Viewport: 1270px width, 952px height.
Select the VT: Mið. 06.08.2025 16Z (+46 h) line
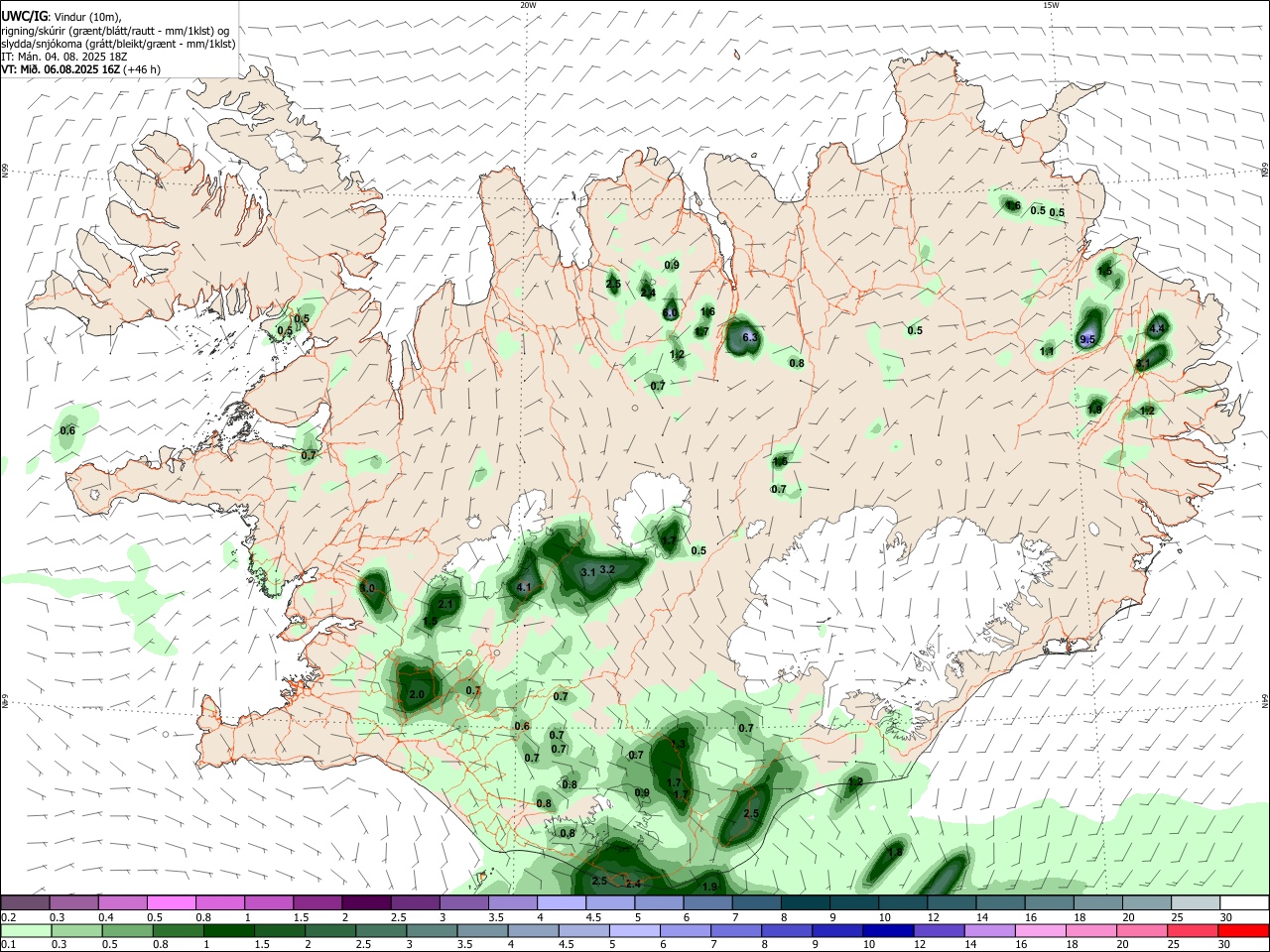pyautogui.click(x=80, y=69)
